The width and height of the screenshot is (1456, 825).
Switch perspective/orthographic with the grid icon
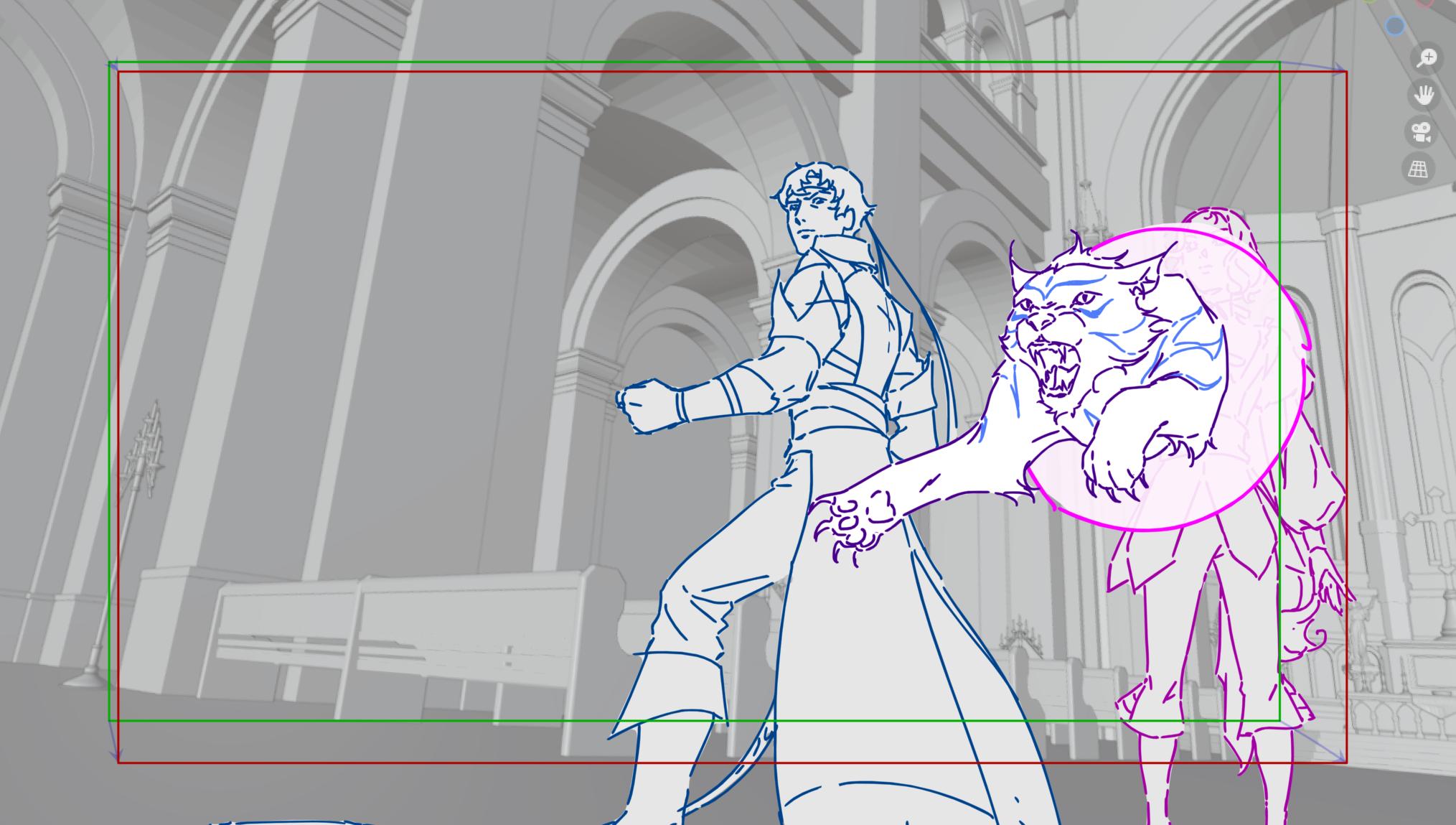[x=1418, y=169]
